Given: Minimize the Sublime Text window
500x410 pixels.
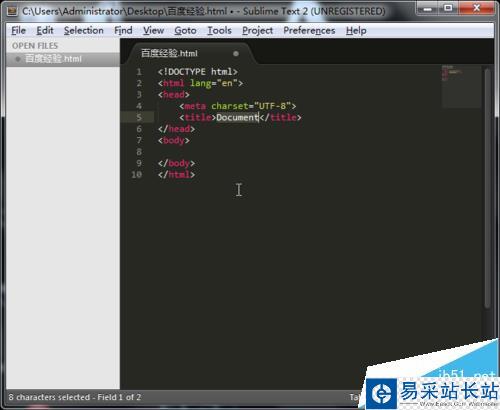Looking at the screenshot, I should pyautogui.click(x=427, y=8).
